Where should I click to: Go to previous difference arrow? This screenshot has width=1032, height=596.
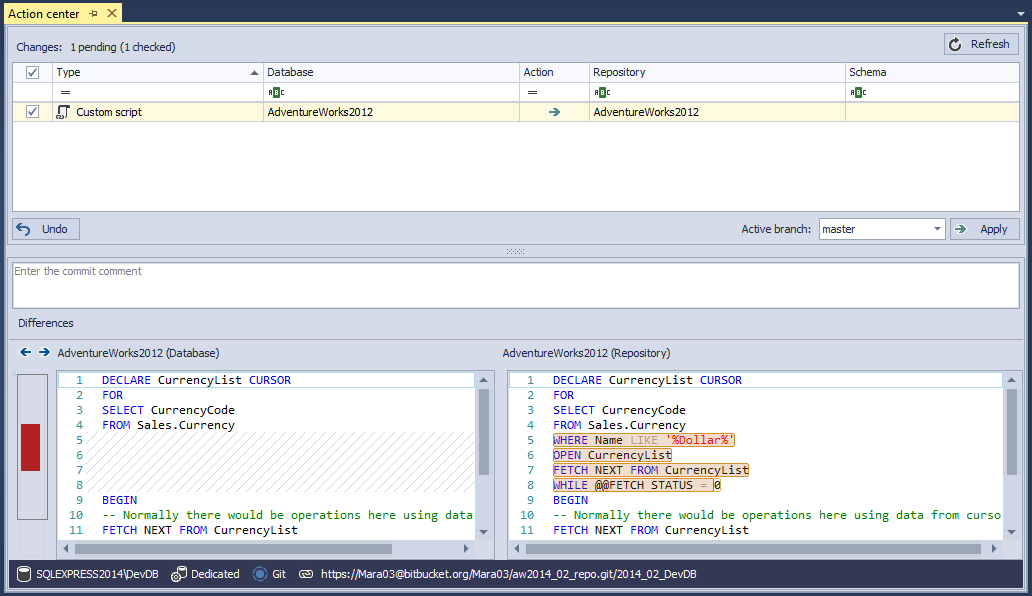pyautogui.click(x=26, y=352)
